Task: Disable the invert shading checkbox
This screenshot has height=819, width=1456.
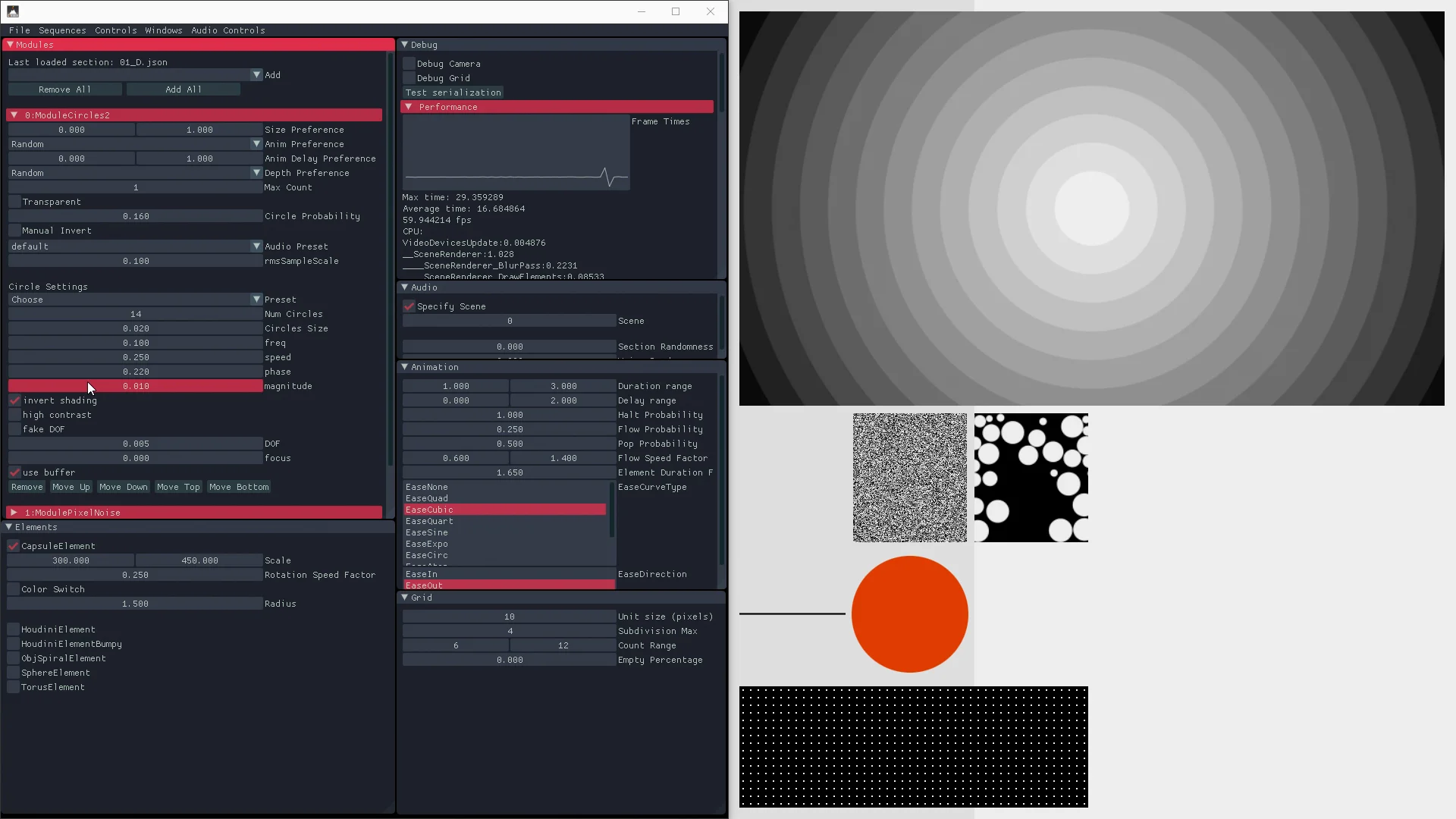Action: point(14,400)
